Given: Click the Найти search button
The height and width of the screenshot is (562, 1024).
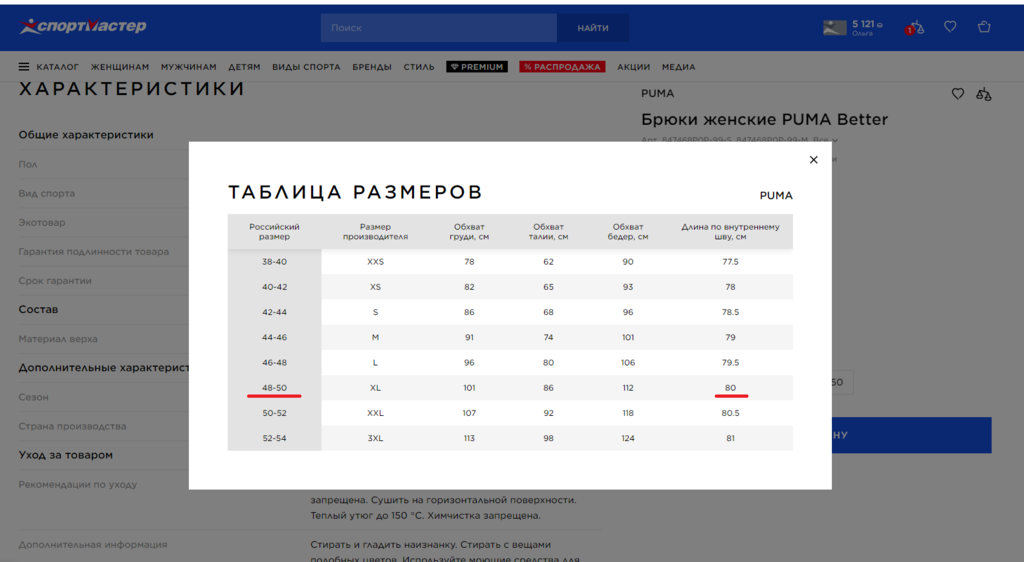Looking at the screenshot, I should pos(593,28).
